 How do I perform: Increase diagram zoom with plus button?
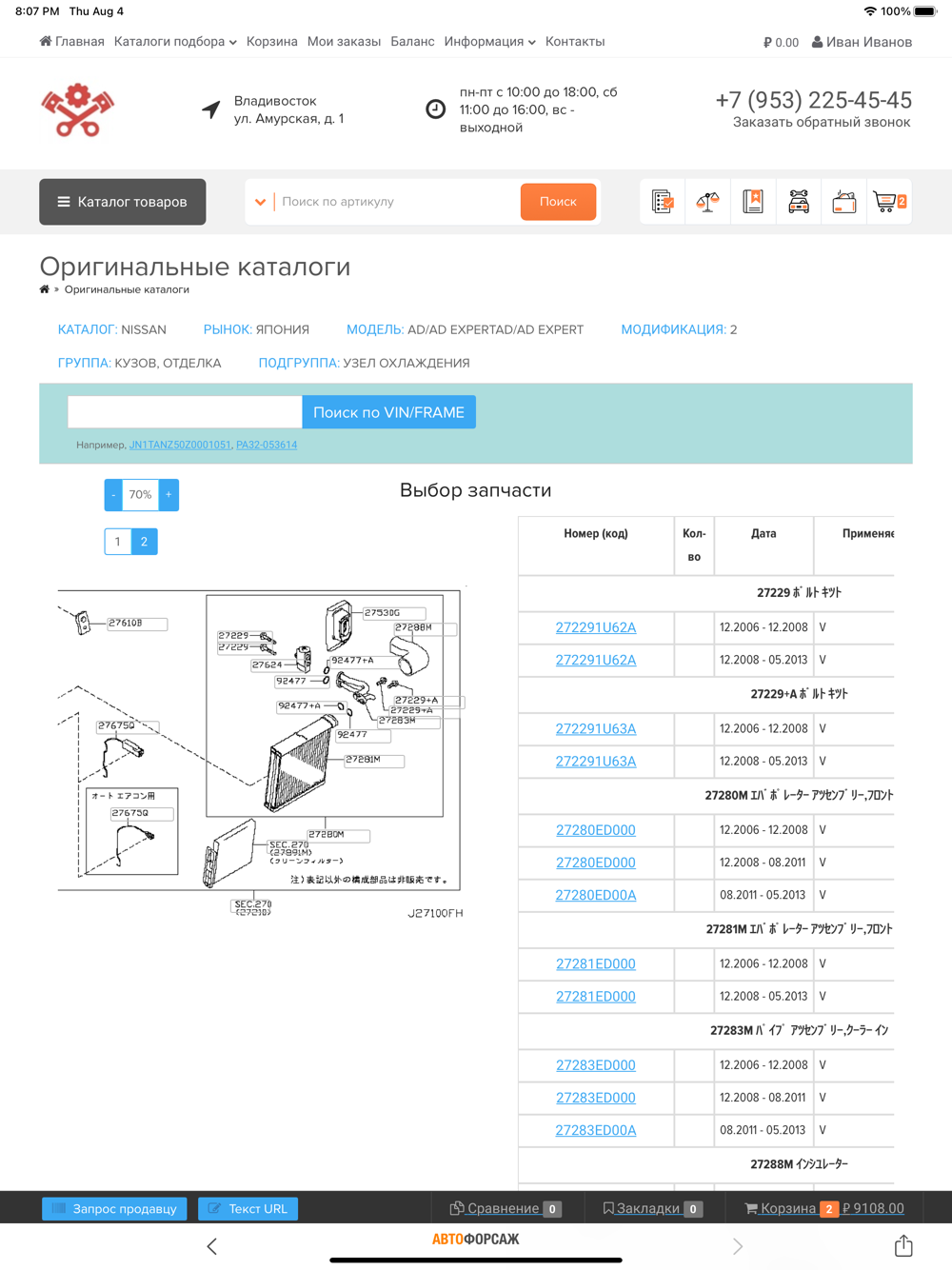pos(169,495)
